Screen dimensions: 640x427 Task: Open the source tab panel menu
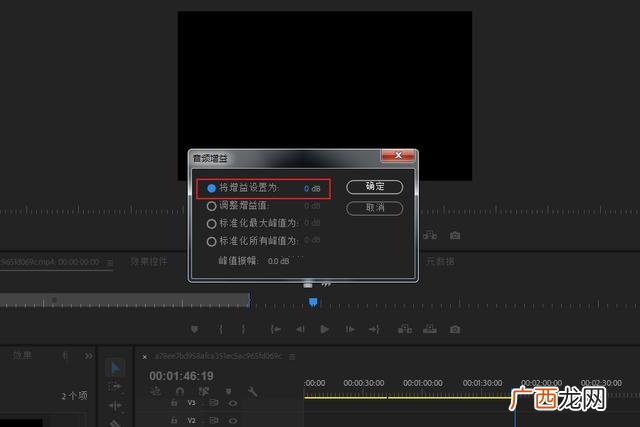click(x=110, y=262)
